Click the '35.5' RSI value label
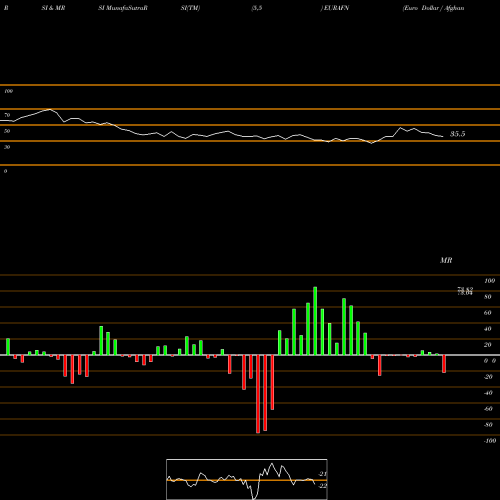The width and height of the screenshot is (500, 500). click(457, 134)
